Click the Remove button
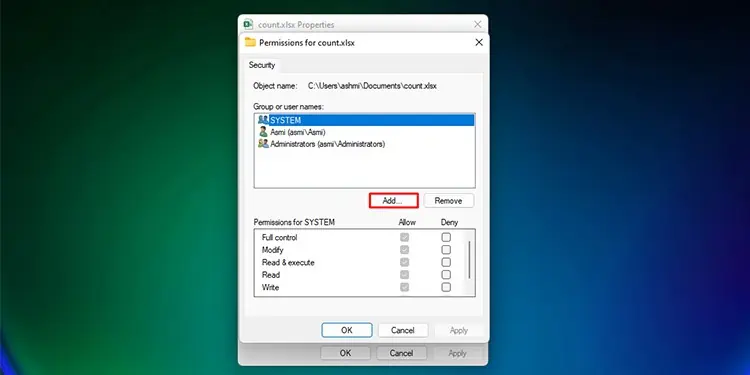This screenshot has height=375, width=750. [448, 201]
